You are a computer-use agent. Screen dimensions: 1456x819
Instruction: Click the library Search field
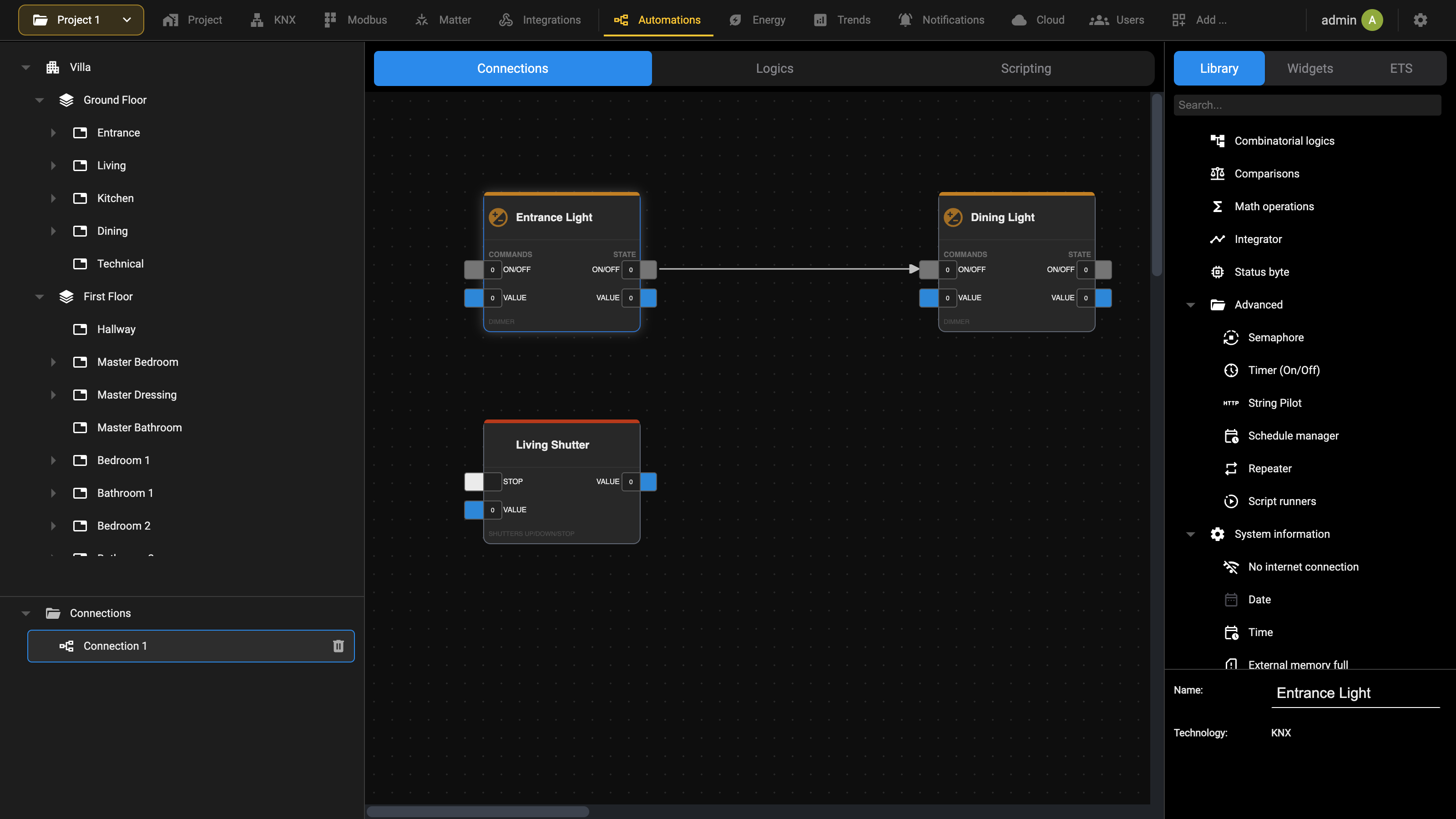click(1307, 105)
